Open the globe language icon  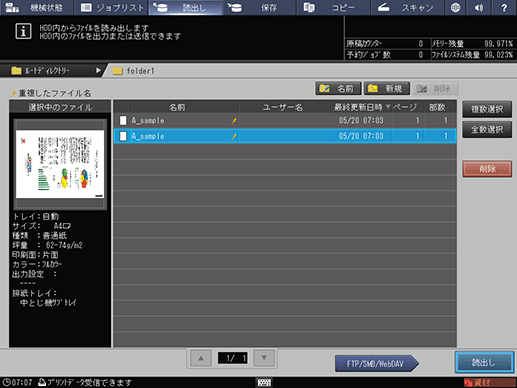[455, 7]
